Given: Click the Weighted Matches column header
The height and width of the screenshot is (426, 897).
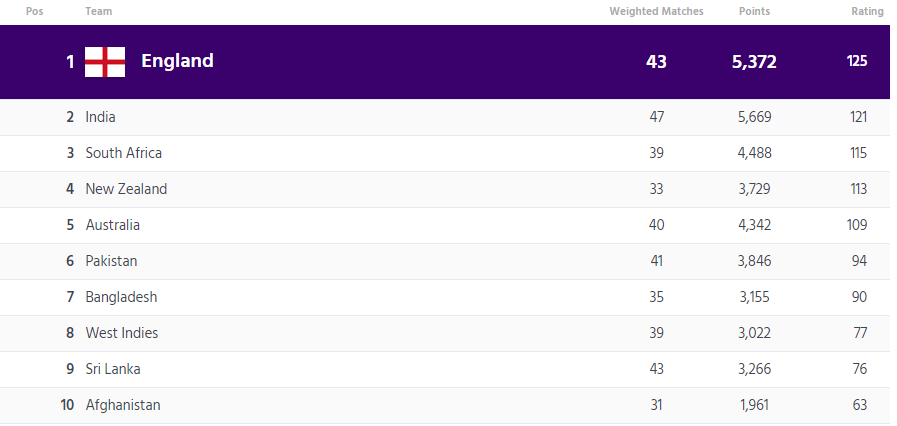Looking at the screenshot, I should pos(656,11).
